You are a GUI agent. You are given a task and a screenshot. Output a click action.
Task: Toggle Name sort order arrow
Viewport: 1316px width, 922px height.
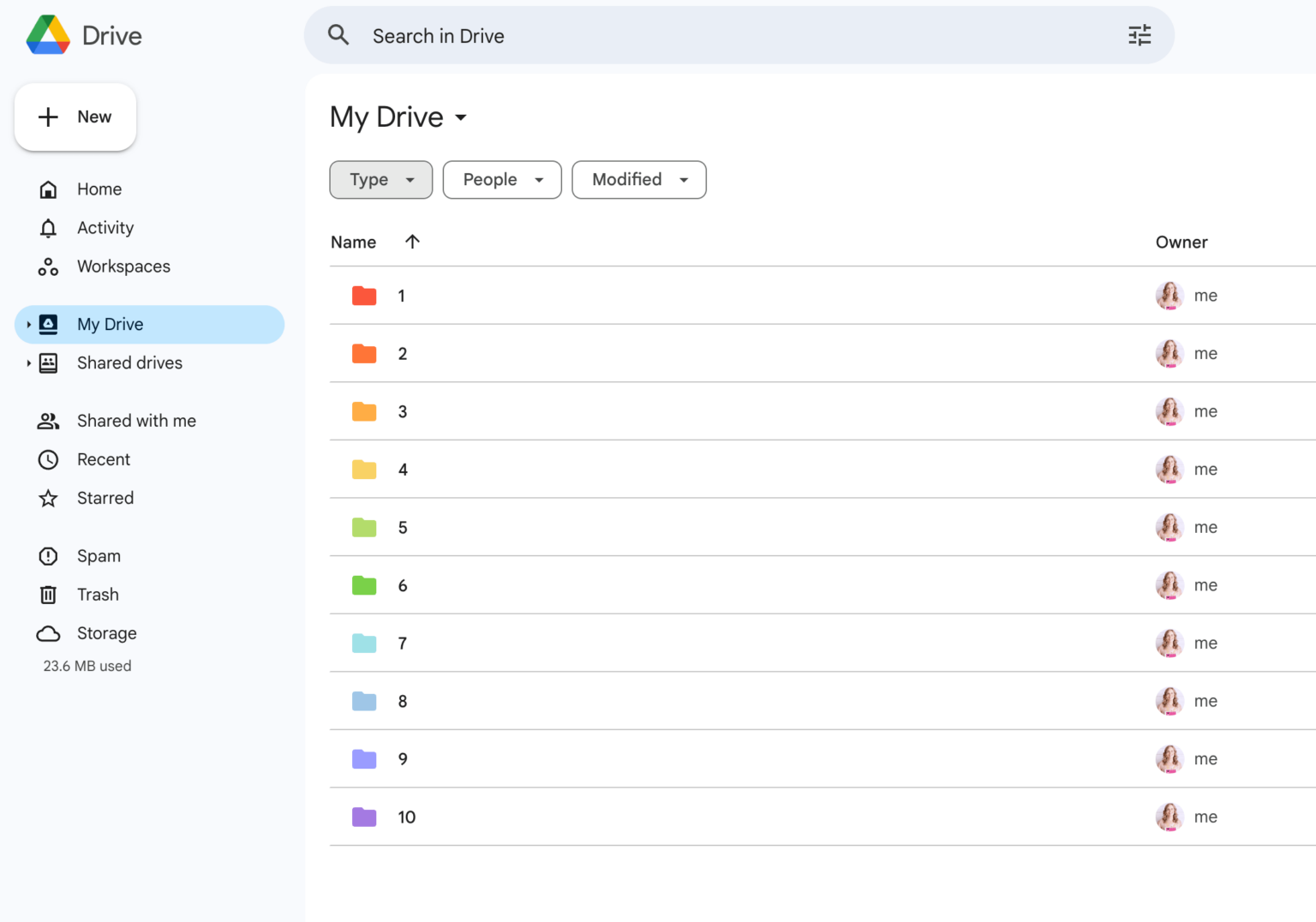[412, 242]
